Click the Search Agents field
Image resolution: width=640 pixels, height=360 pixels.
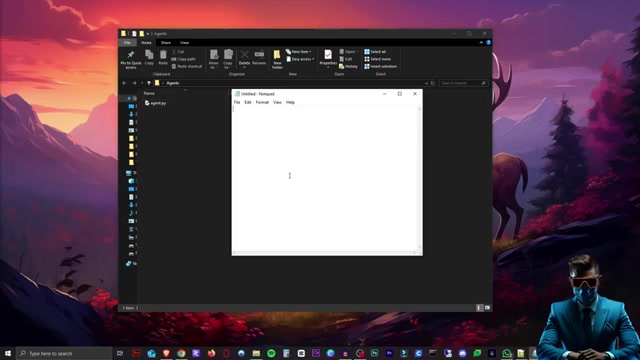click(x=464, y=83)
